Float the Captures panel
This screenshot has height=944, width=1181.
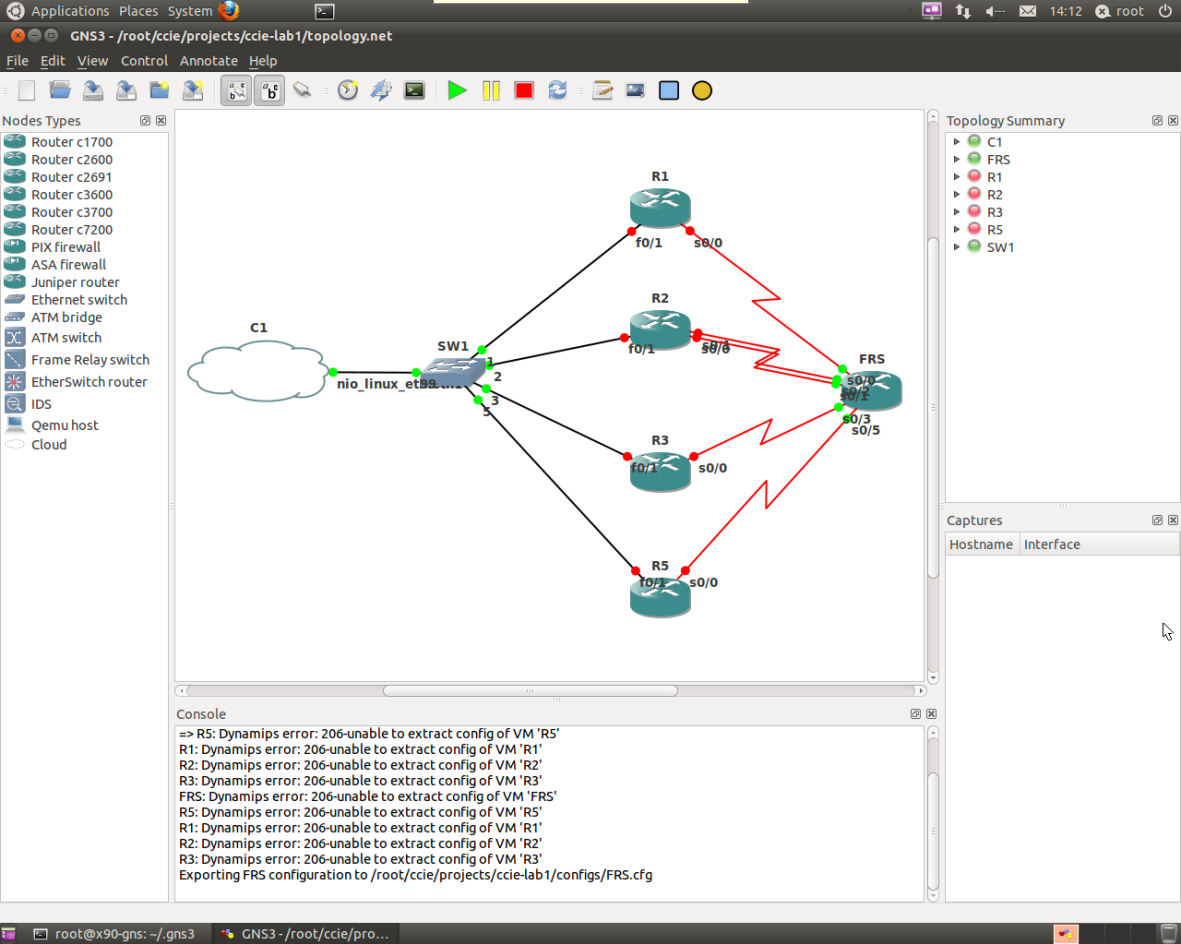[1157, 520]
